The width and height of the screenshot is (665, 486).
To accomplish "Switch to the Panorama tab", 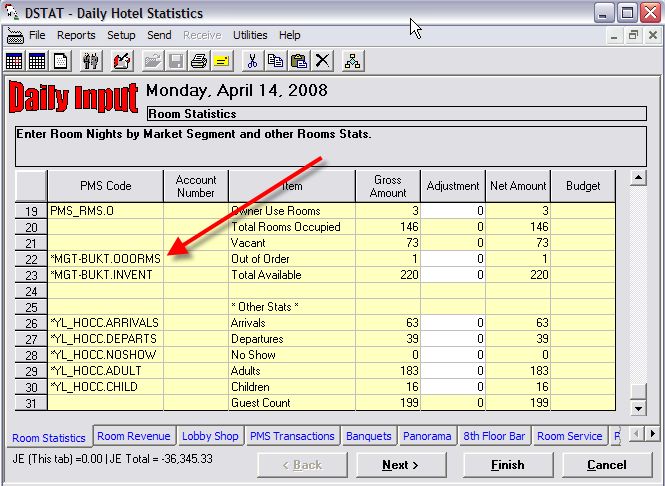I will [427, 436].
